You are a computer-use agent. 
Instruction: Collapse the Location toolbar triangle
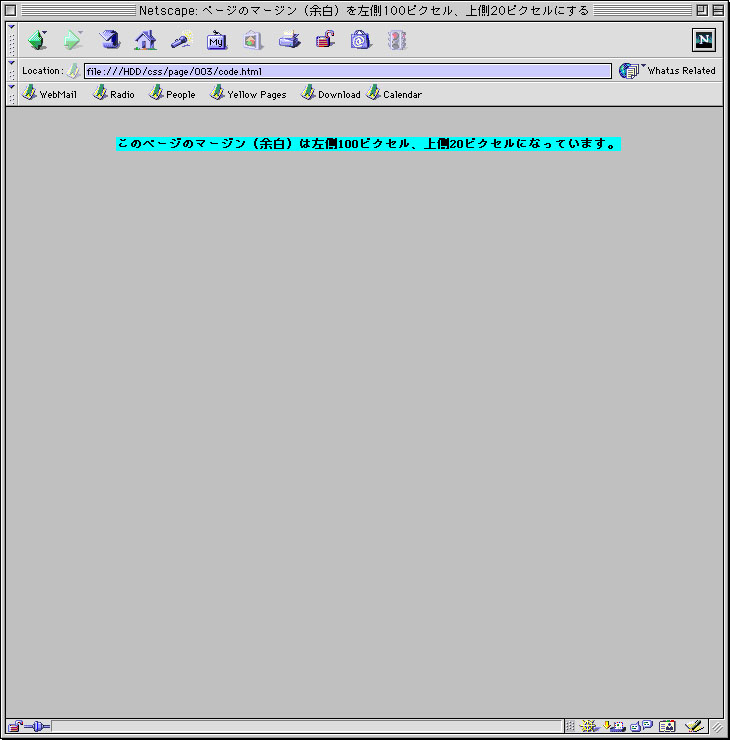coord(12,63)
